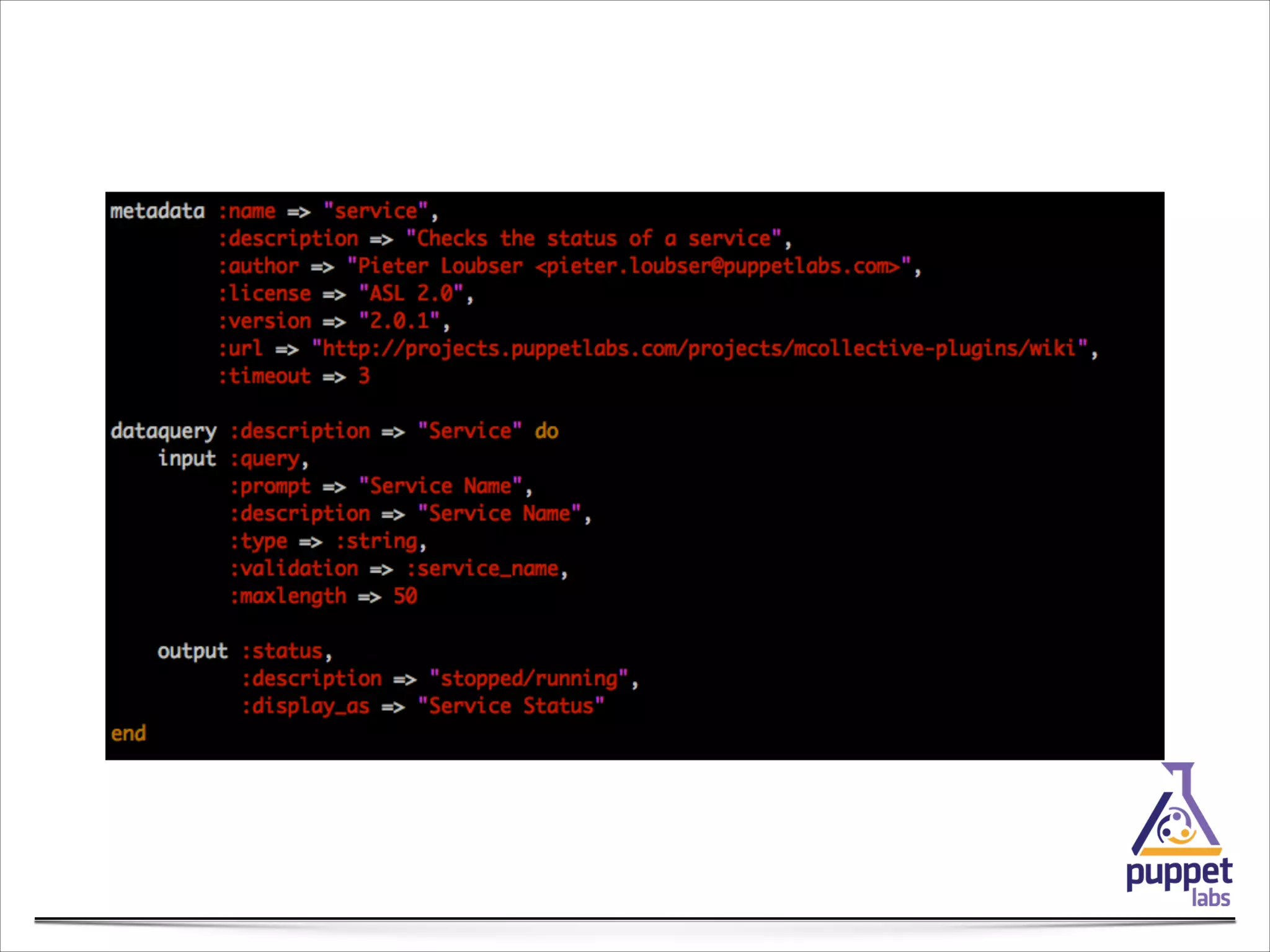1270x952 pixels.
Task: Click the maxlength value 50
Action: pyautogui.click(x=405, y=596)
